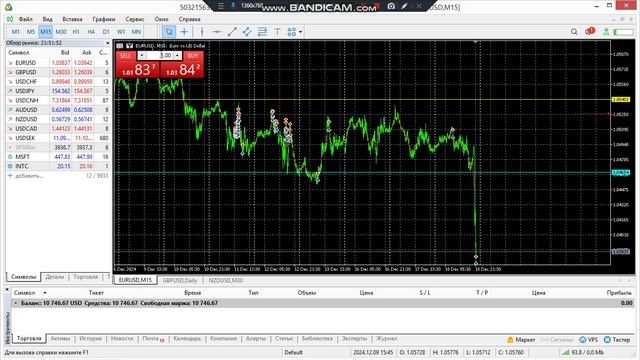This screenshot has width=640, height=360.
Task: Increase trade volume with up arrow
Action: (177, 55)
